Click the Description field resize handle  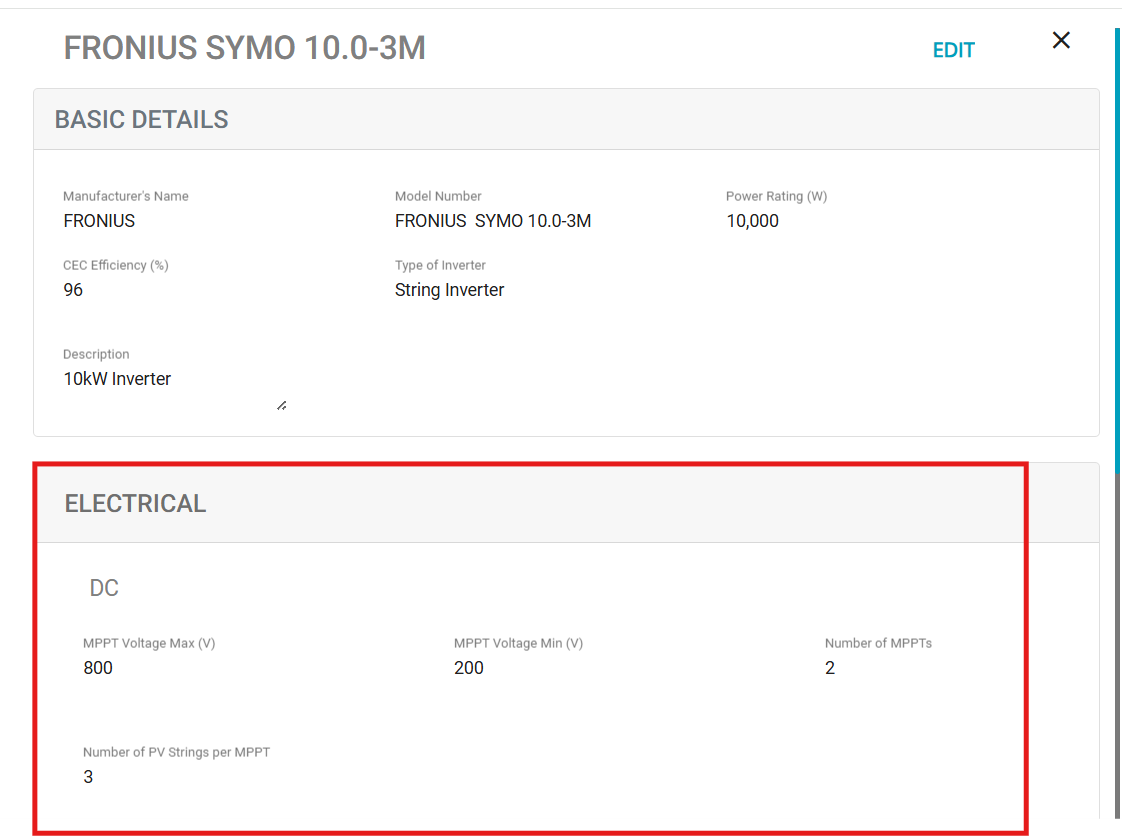pos(282,406)
